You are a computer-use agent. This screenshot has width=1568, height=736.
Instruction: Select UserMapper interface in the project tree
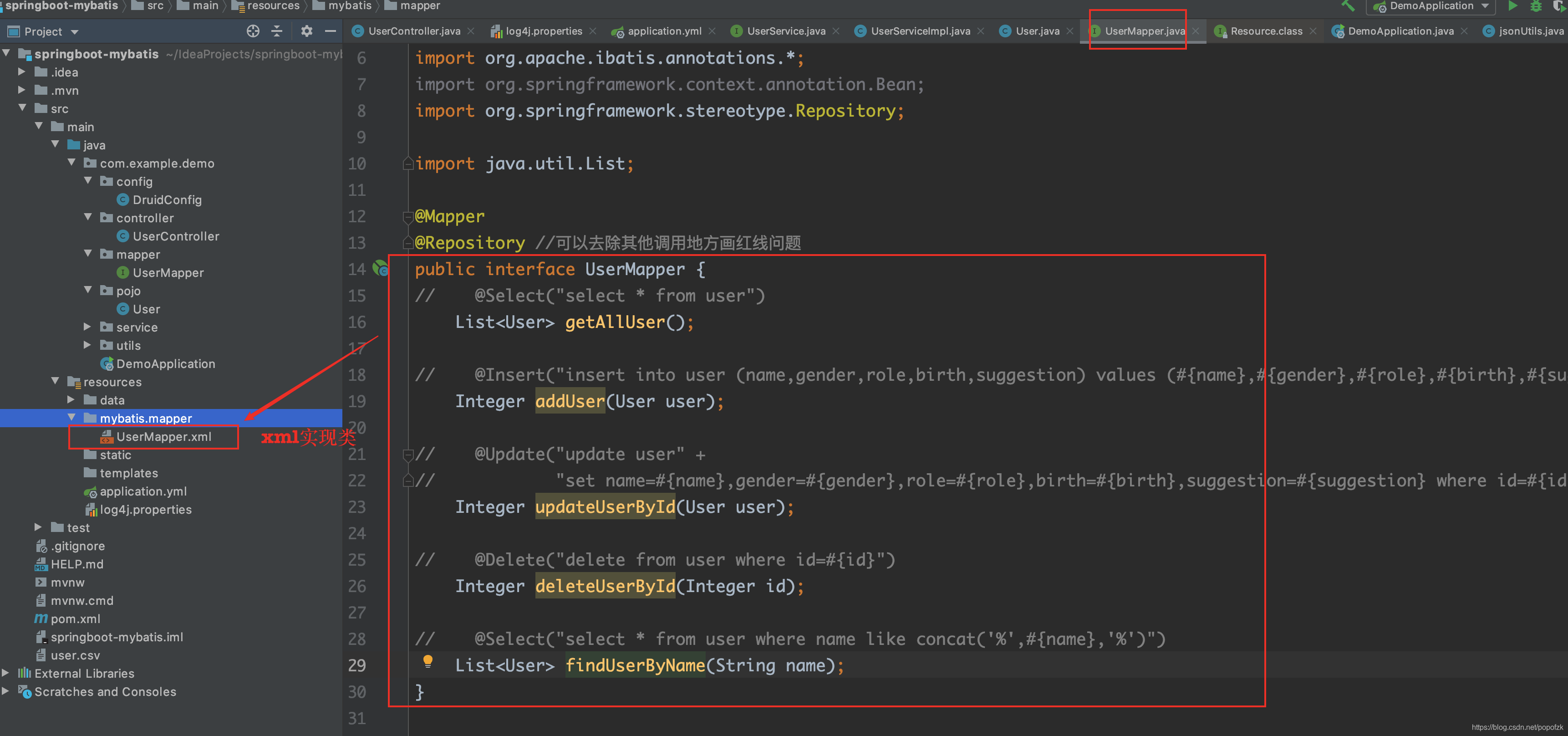point(168,273)
